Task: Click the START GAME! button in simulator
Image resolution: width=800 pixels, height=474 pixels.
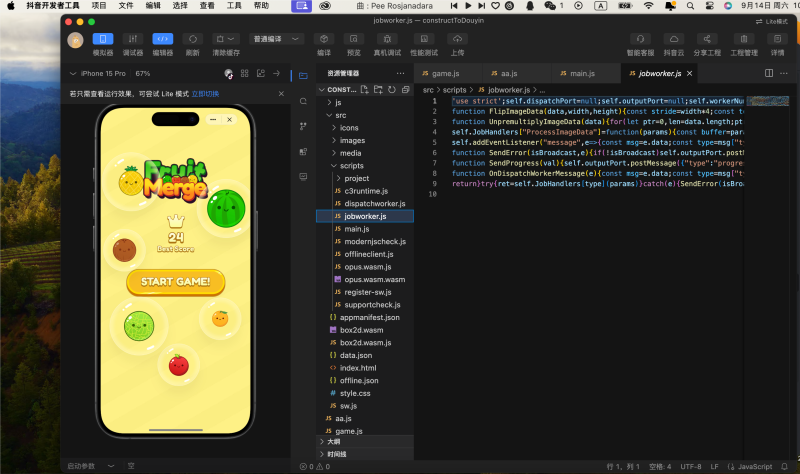Action: pyautogui.click(x=176, y=282)
